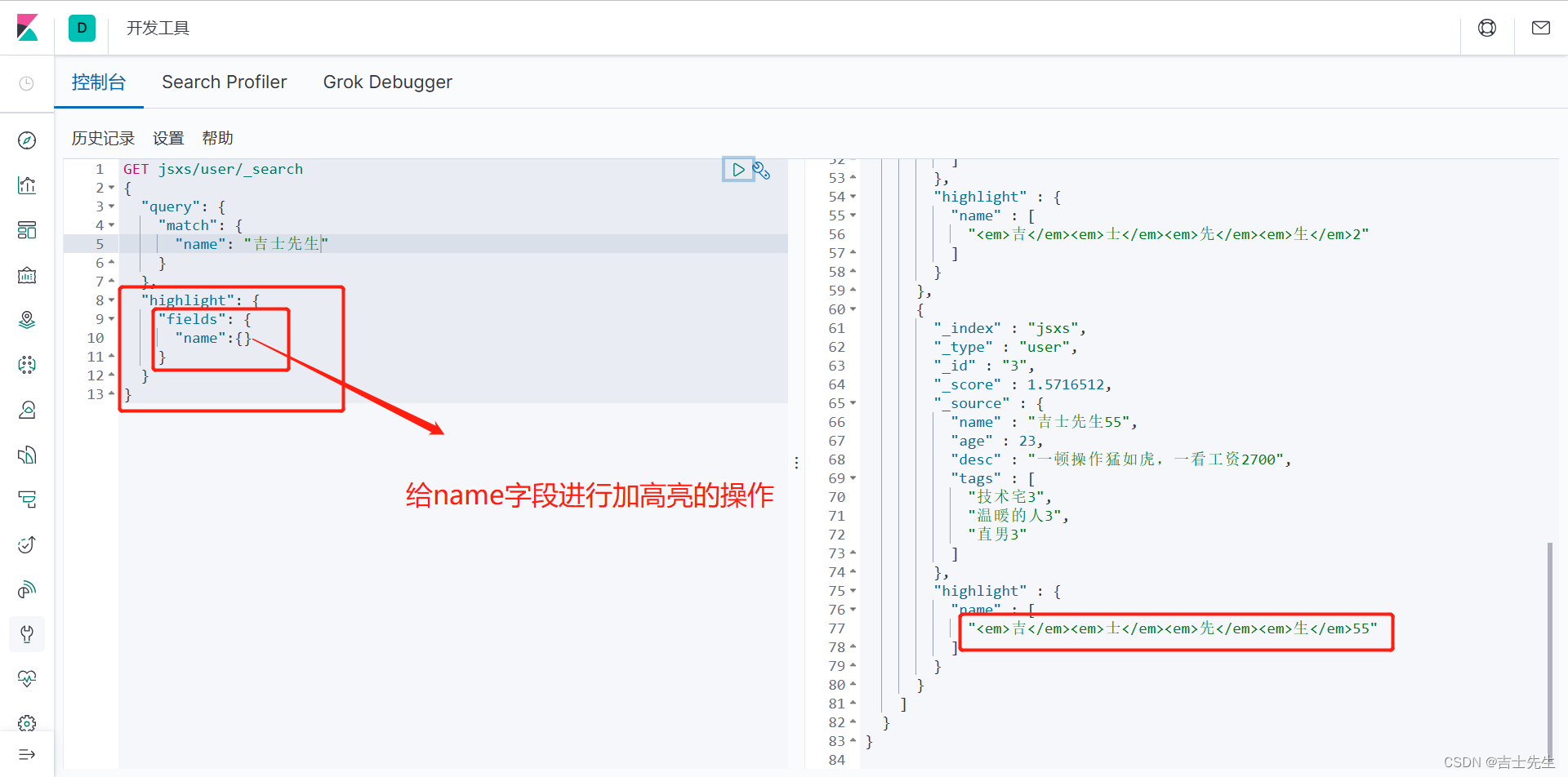Open Machine Learning icon in sidebar

(x=27, y=365)
